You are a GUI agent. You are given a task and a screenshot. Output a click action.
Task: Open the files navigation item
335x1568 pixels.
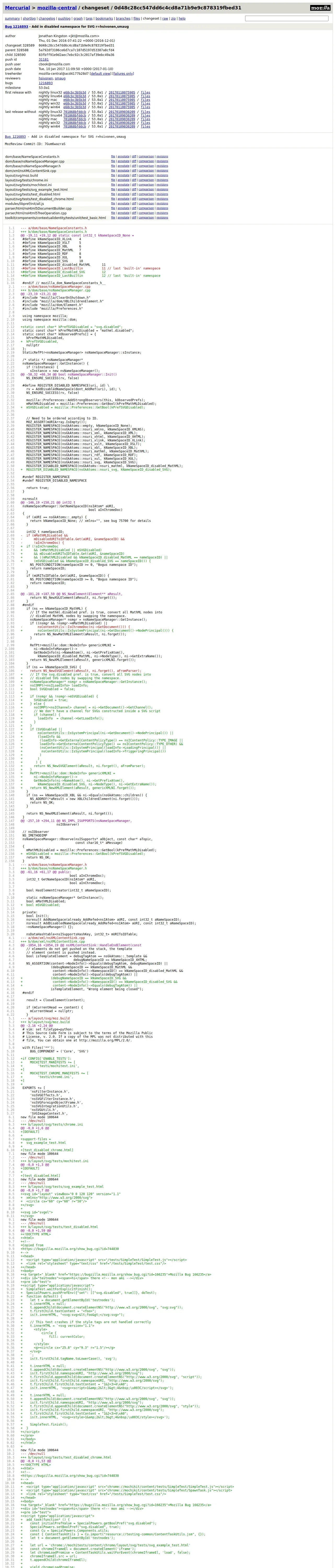point(136,19)
